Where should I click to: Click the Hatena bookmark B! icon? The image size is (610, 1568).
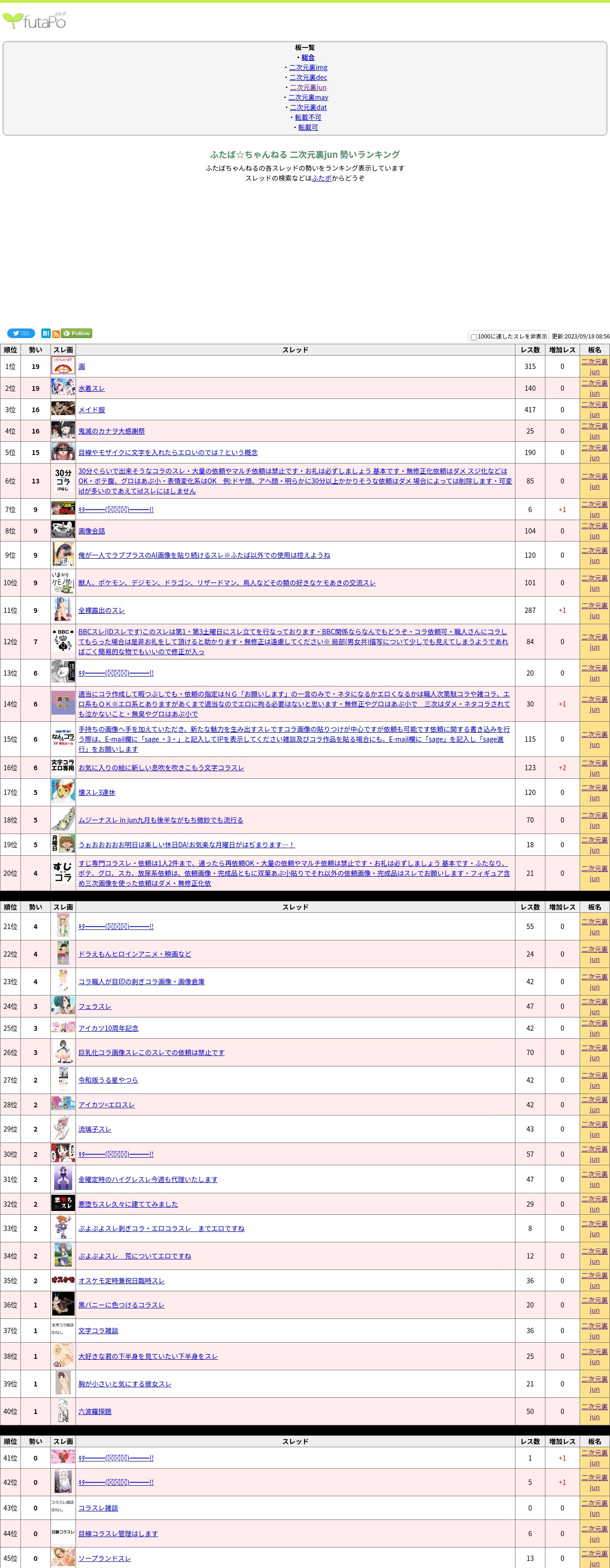coord(46,333)
